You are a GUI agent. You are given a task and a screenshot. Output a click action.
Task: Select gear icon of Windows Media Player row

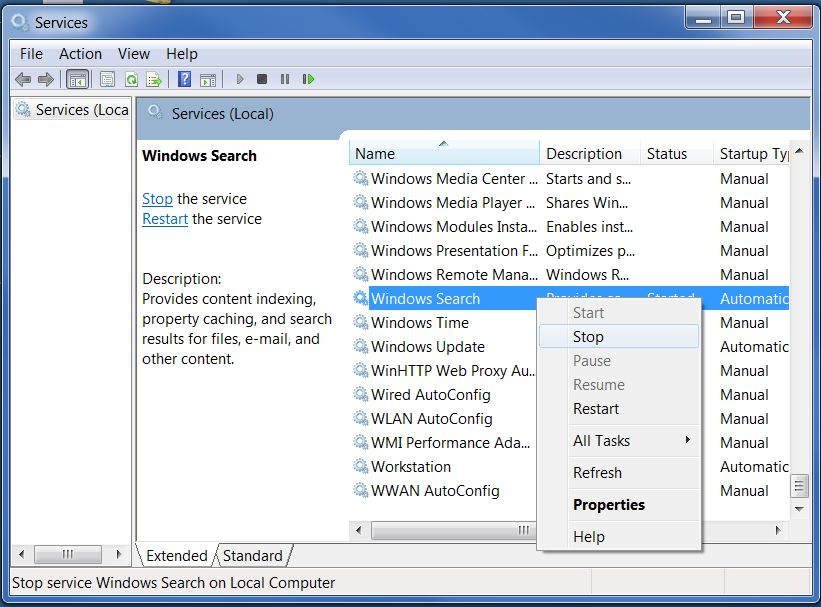360,202
